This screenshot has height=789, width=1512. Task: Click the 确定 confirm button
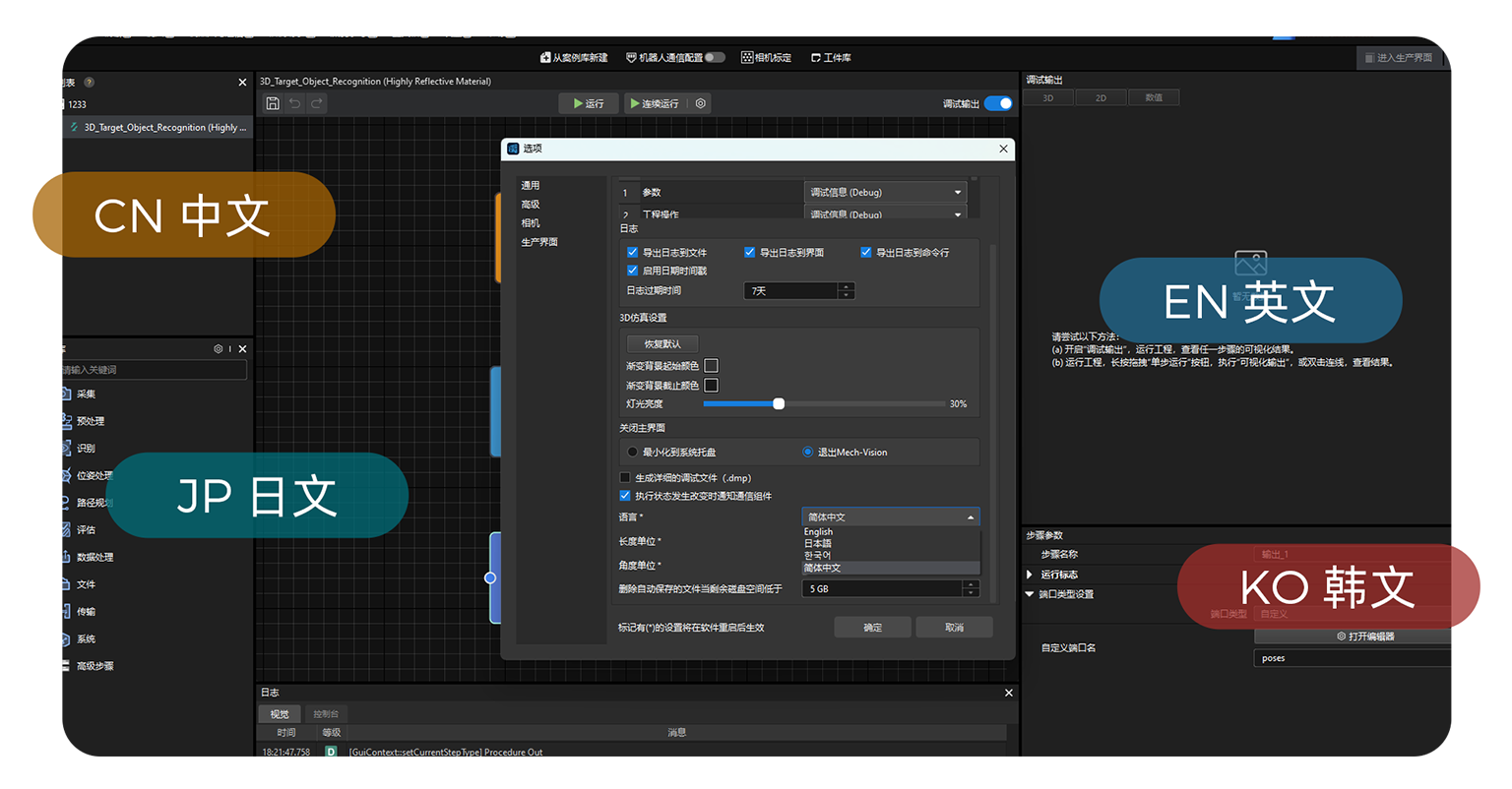pyautogui.click(x=872, y=628)
